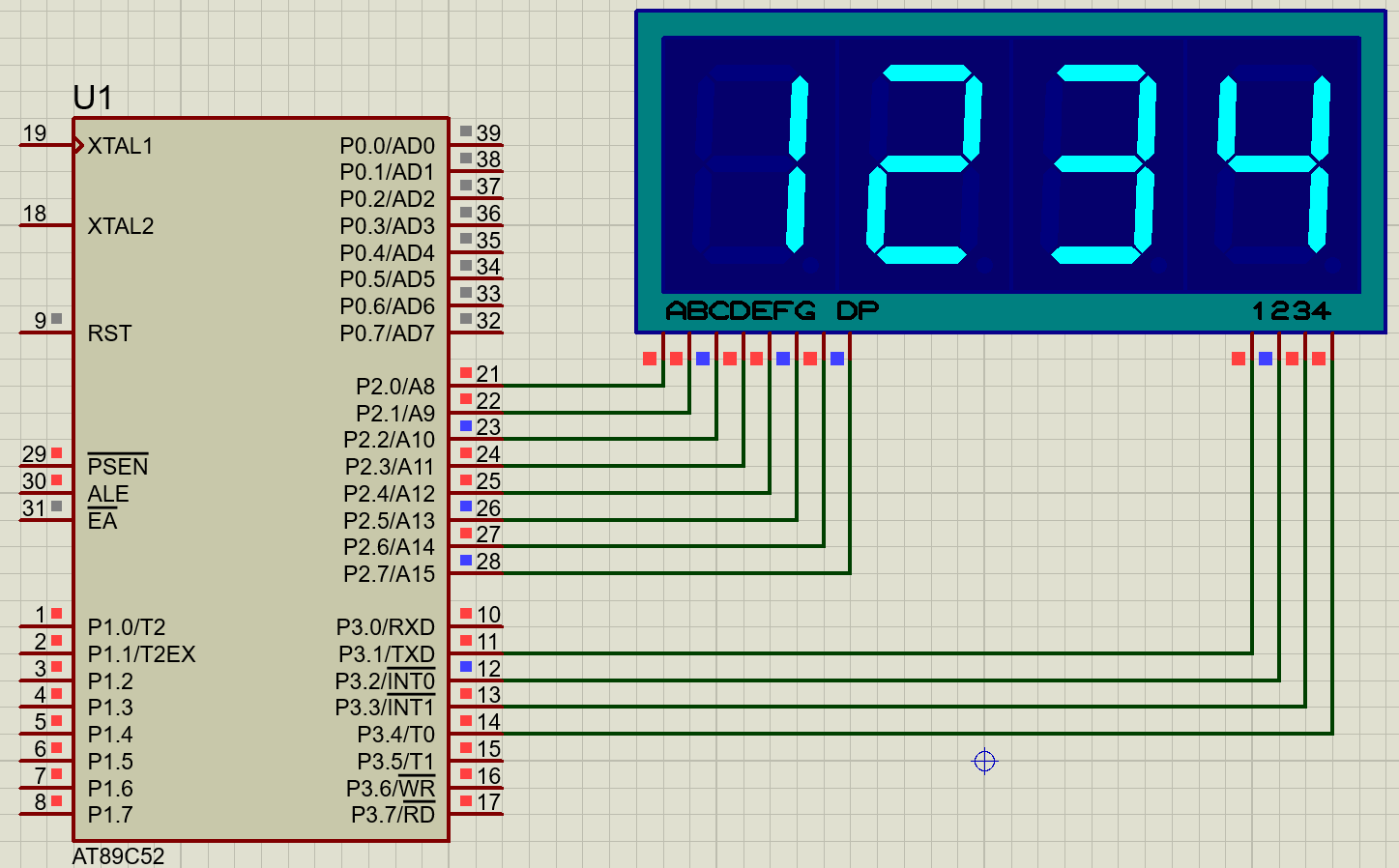This screenshot has height=868, width=1399.
Task: Select the AT89C52 part name text
Action: [118, 855]
